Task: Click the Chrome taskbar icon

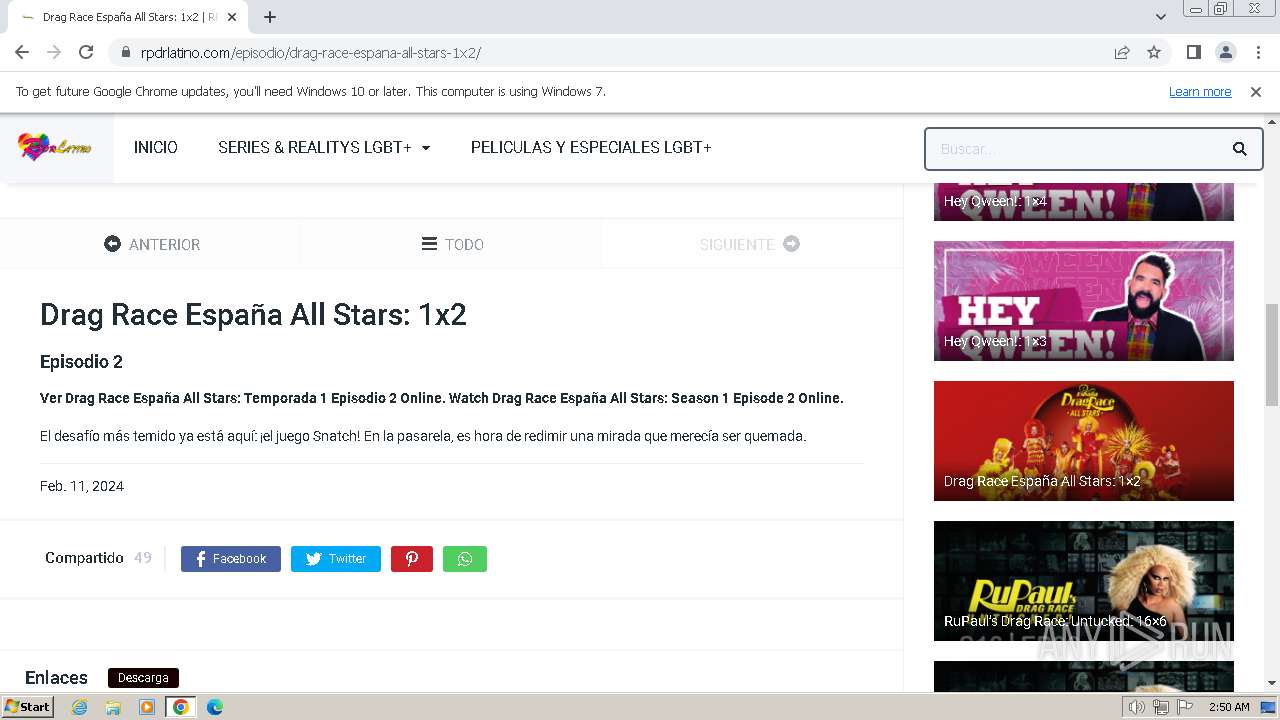Action: [x=180, y=707]
